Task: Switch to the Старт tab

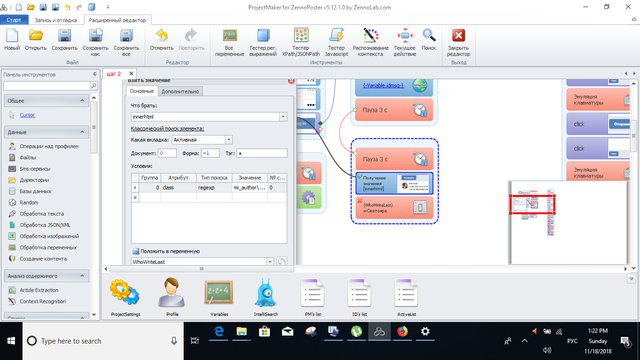Action: 14,20
